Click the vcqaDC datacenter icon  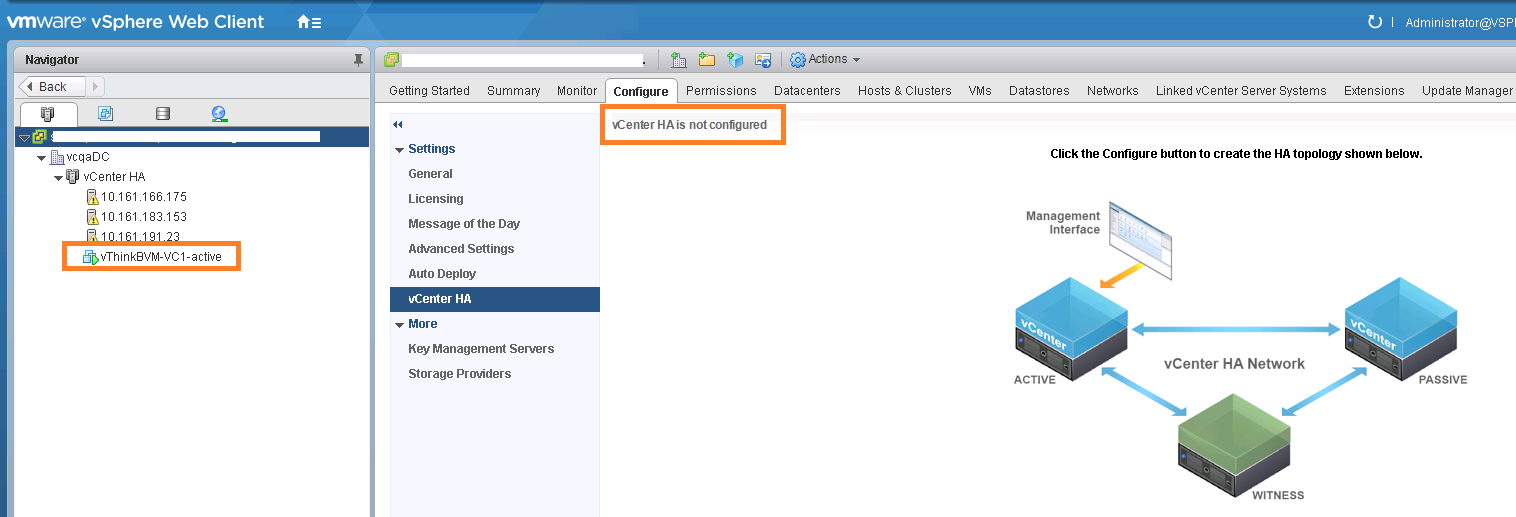(x=57, y=157)
